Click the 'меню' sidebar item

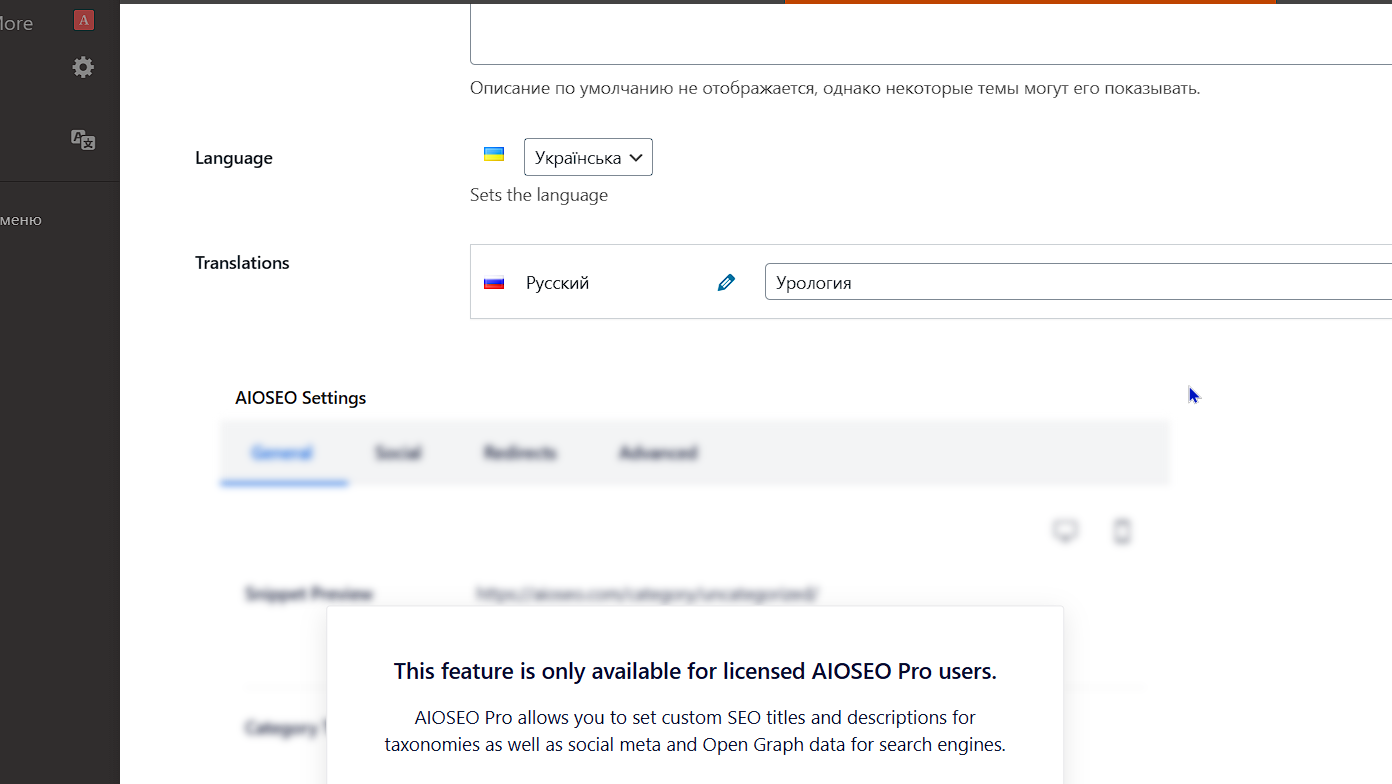[x=21, y=220]
